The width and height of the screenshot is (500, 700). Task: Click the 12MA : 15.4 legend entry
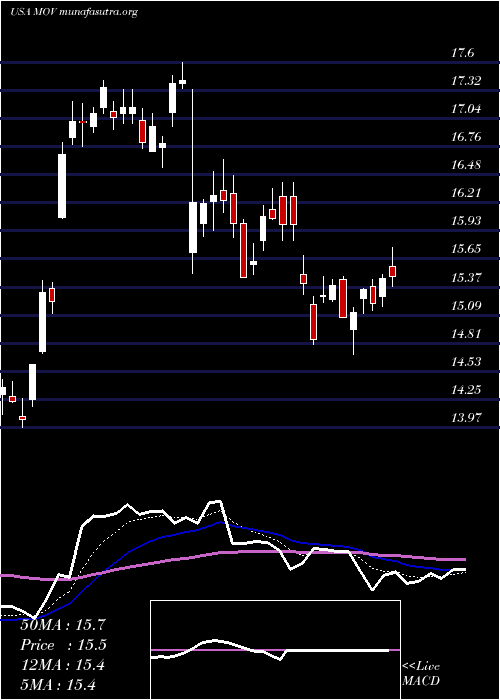pos(62,665)
